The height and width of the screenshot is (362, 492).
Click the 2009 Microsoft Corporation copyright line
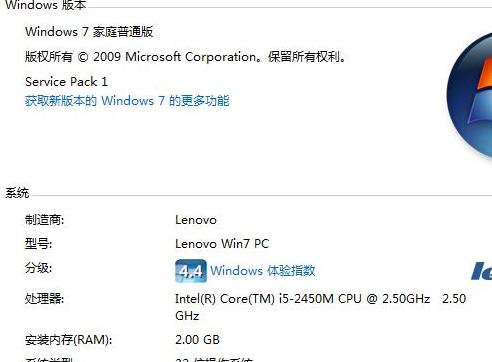185,57
